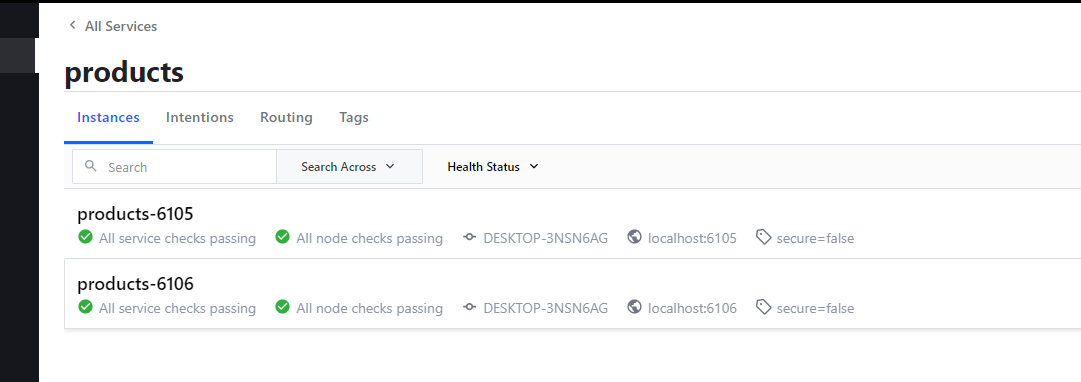Click the node icon beside DESKTOP-3NSN6AG for products-6105
1081x382 pixels.
pyautogui.click(x=469, y=238)
